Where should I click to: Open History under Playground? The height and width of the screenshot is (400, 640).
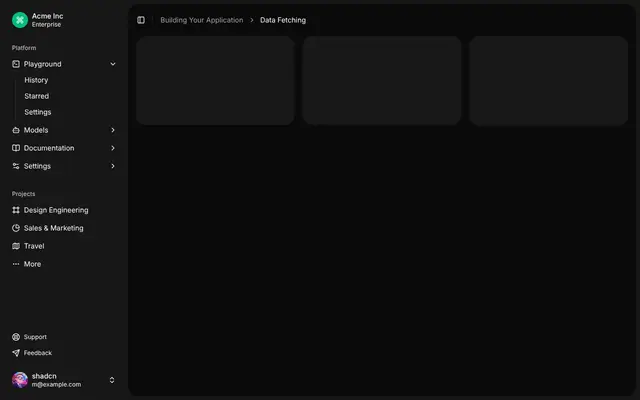tap(36, 80)
